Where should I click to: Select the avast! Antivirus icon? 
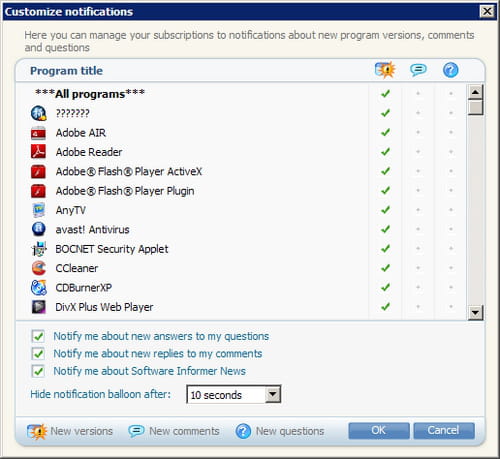point(39,229)
